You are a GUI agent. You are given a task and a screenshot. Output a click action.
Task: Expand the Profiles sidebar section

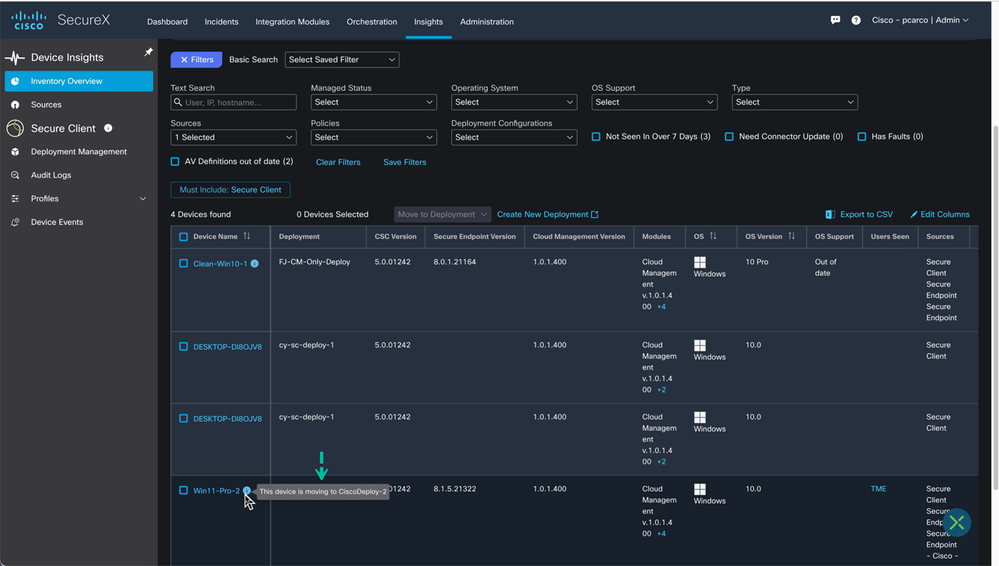point(79,199)
